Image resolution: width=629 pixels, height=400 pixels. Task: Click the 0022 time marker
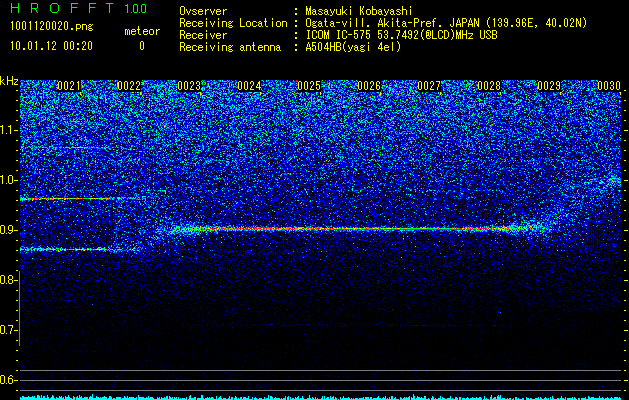[129, 86]
